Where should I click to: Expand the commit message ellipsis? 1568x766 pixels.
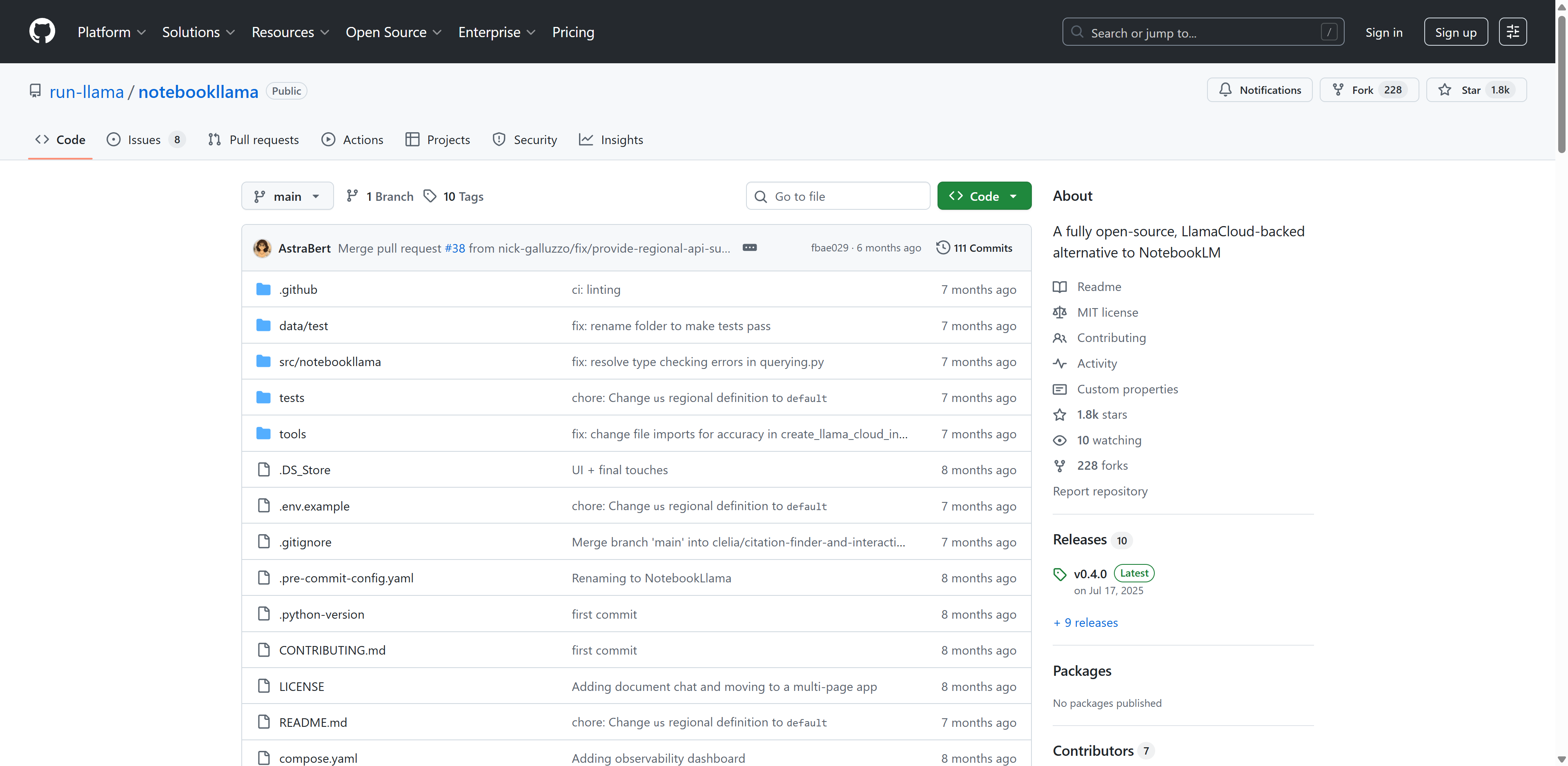coord(749,248)
